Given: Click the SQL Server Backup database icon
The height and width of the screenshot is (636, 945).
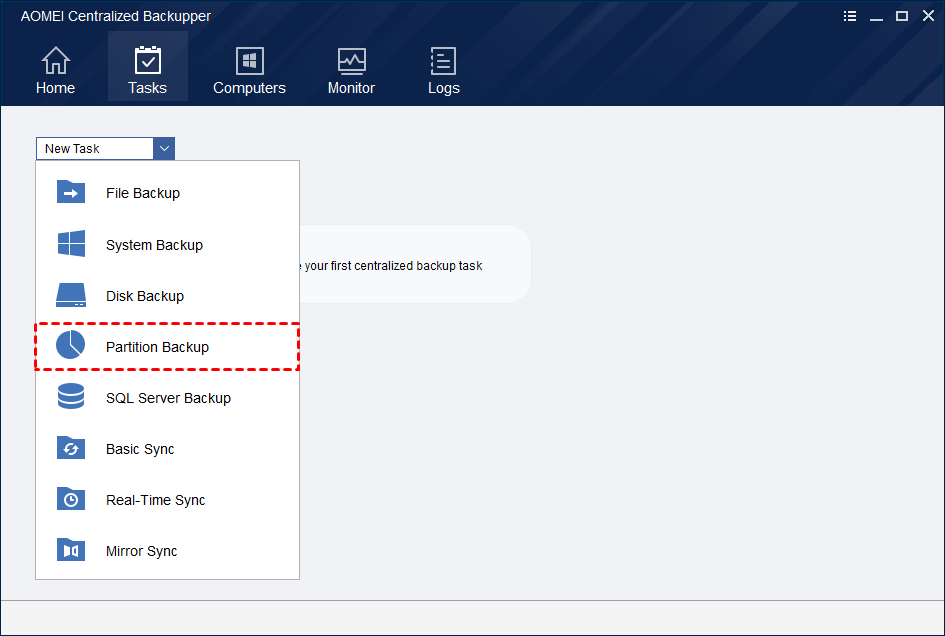Looking at the screenshot, I should click(71, 397).
